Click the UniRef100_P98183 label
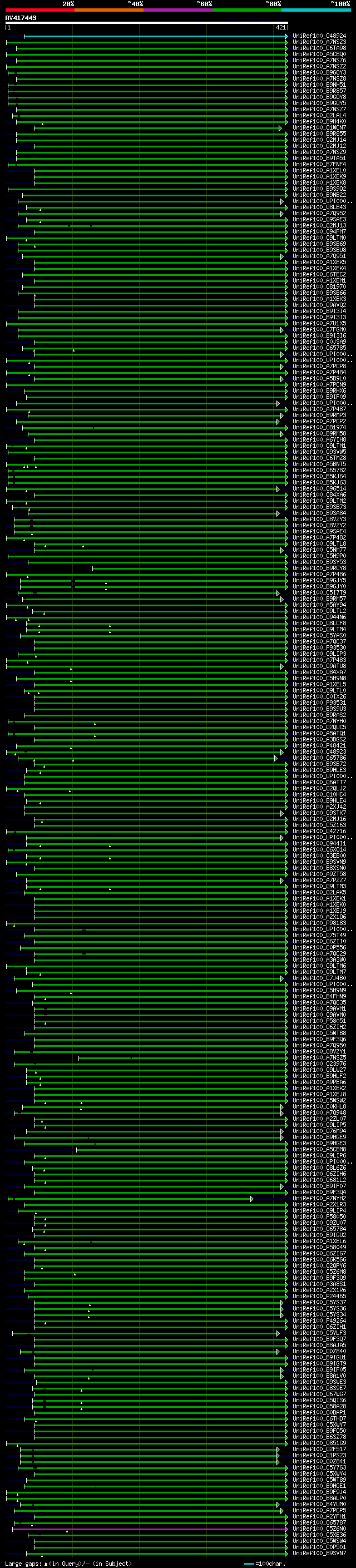The width and height of the screenshot is (356, 1568). click(x=319, y=923)
